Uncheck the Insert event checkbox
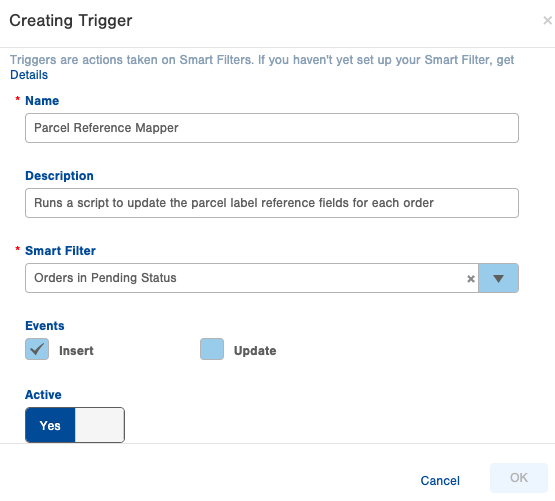Image resolution: width=555 pixels, height=501 pixels. tap(37, 349)
